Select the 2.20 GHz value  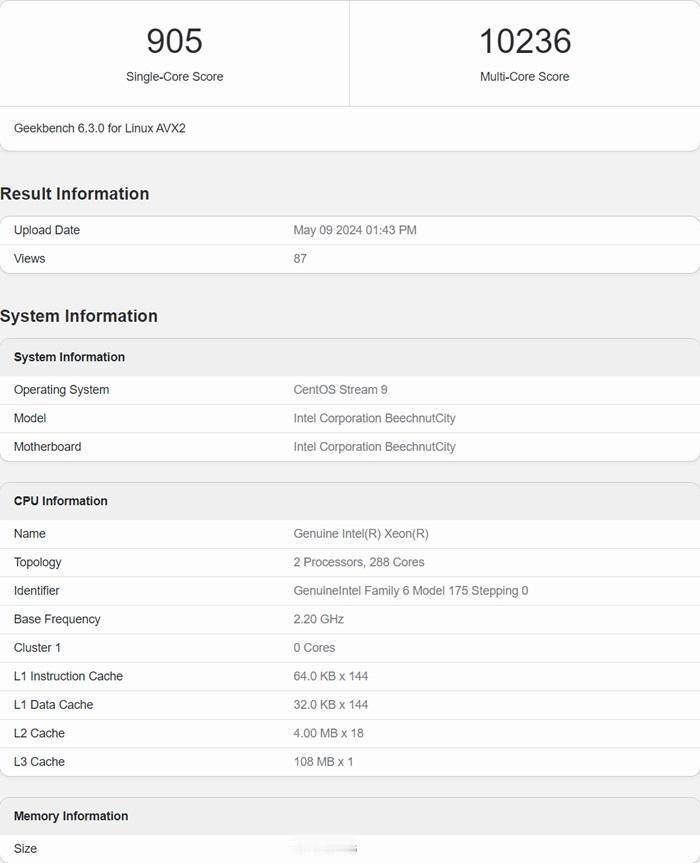click(319, 620)
